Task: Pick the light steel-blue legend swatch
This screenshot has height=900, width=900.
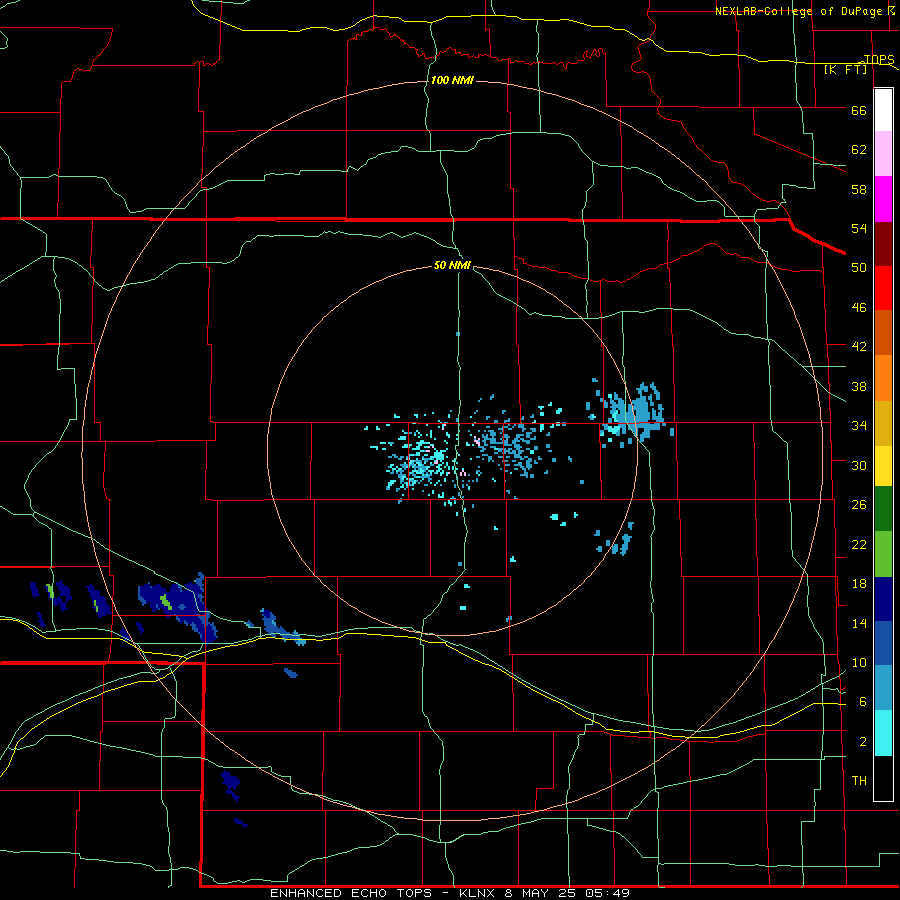Action: [883, 688]
